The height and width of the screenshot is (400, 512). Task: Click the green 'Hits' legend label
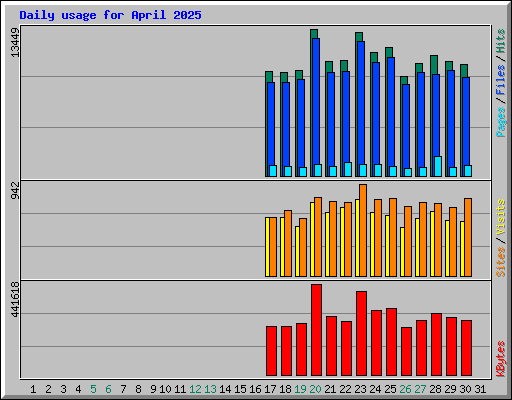501,41
